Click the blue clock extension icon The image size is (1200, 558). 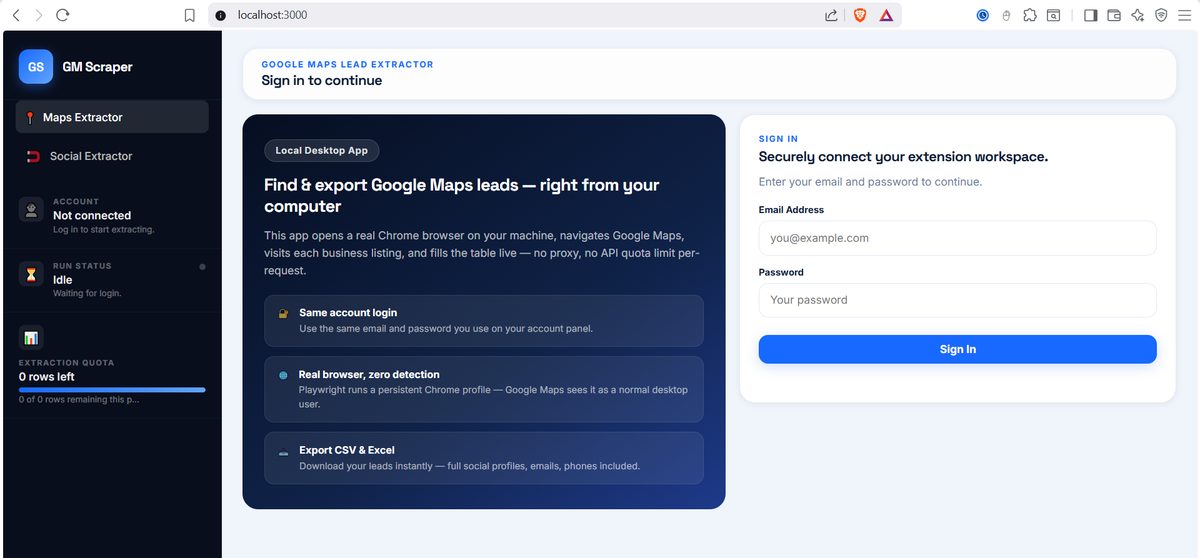983,15
